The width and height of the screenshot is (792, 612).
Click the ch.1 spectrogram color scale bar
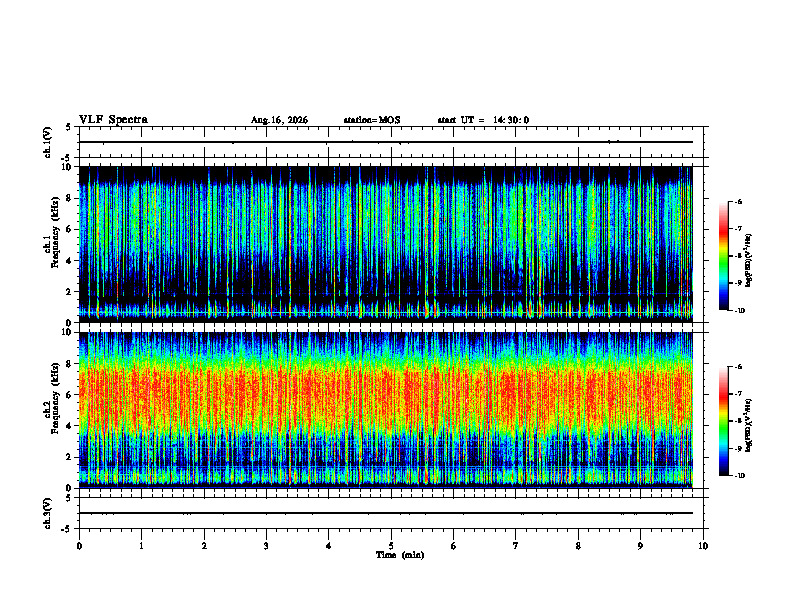click(723, 256)
